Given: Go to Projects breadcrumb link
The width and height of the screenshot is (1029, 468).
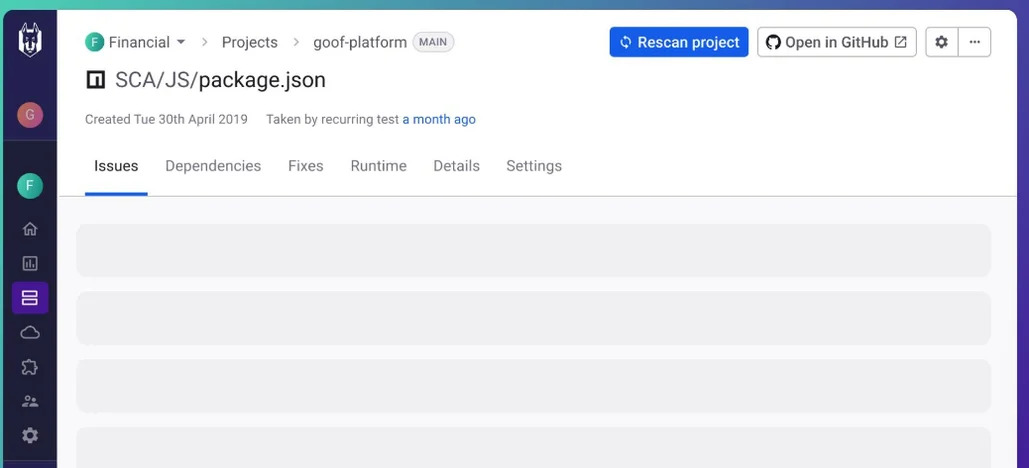Looking at the screenshot, I should click(x=249, y=42).
